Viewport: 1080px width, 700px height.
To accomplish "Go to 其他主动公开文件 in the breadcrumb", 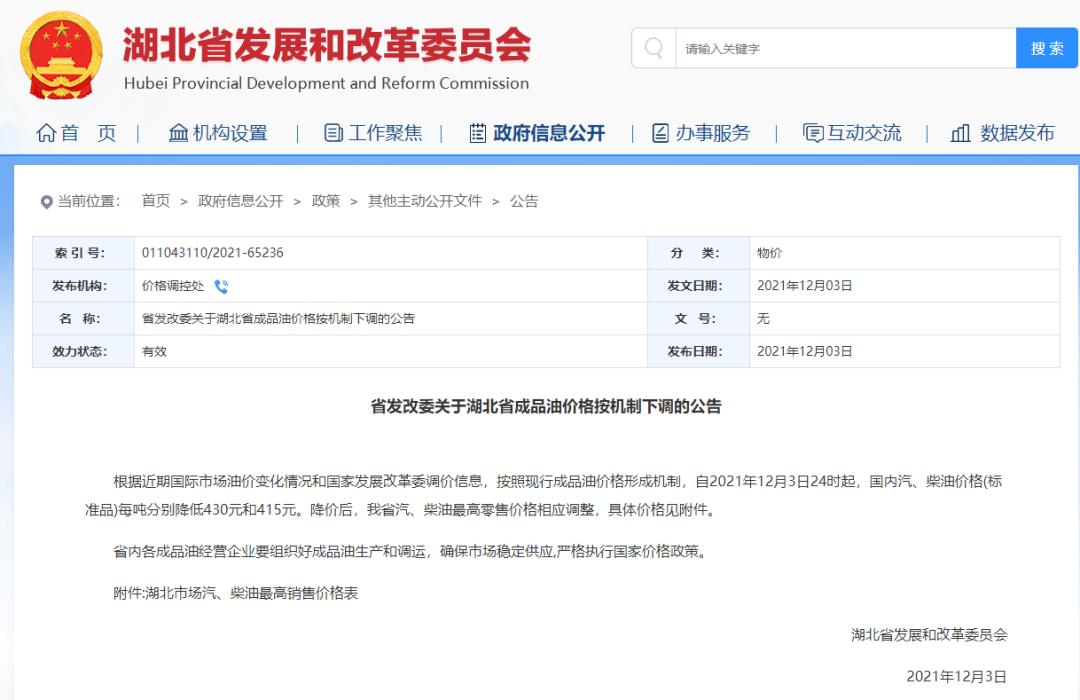I will (425, 200).
